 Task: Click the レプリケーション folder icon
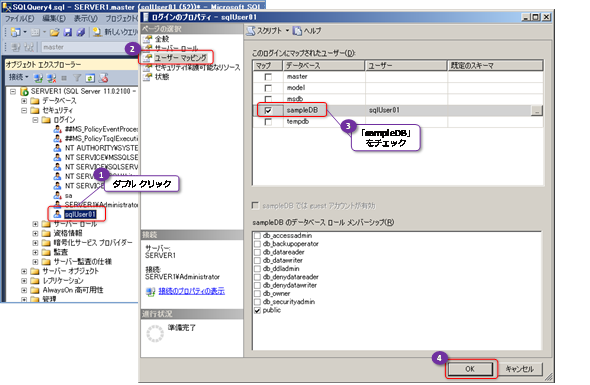35,280
